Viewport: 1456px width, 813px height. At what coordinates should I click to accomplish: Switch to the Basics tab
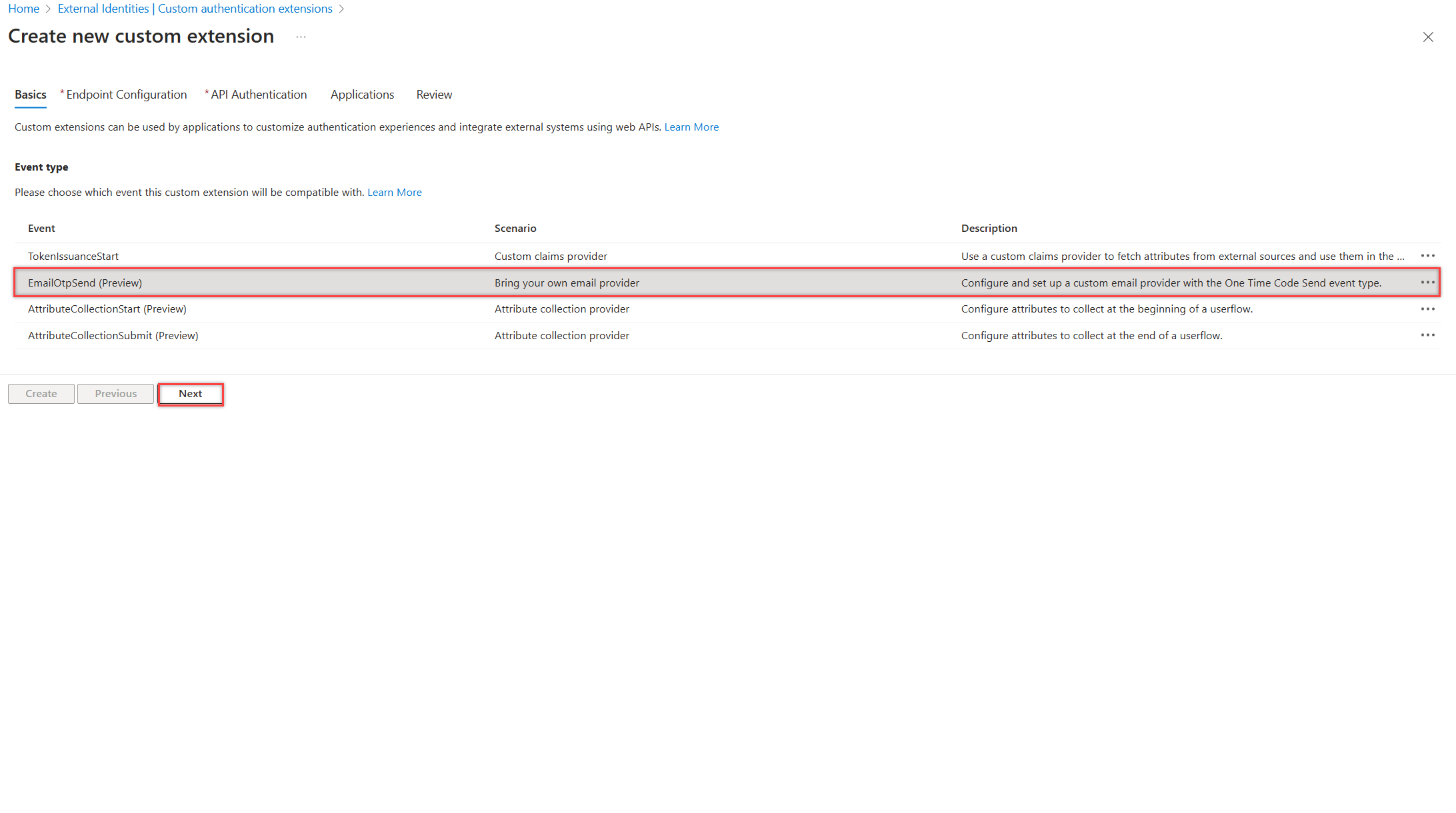(31, 95)
